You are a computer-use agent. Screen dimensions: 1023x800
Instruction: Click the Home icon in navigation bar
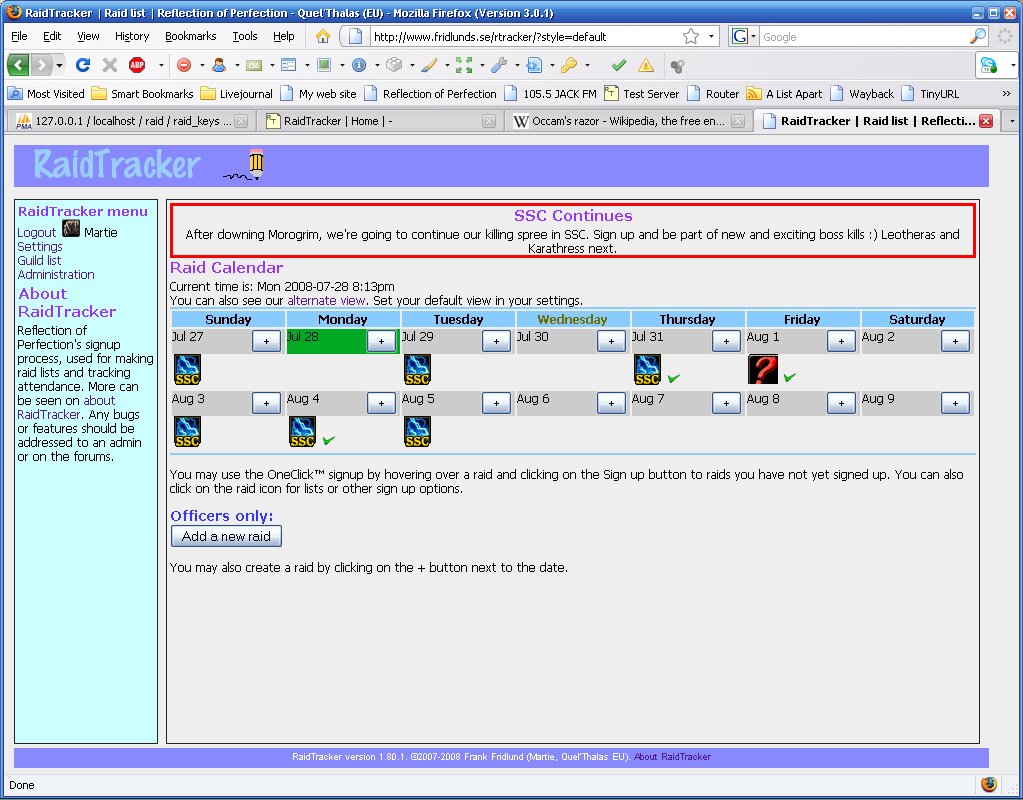[x=323, y=36]
